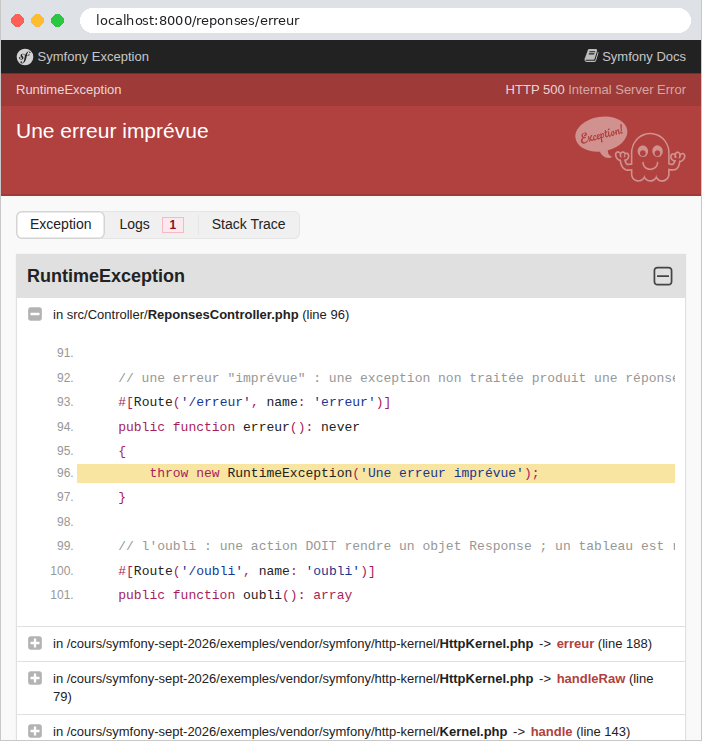The width and height of the screenshot is (702, 741).
Task: Click the Kernel.php file name
Action: point(473,732)
